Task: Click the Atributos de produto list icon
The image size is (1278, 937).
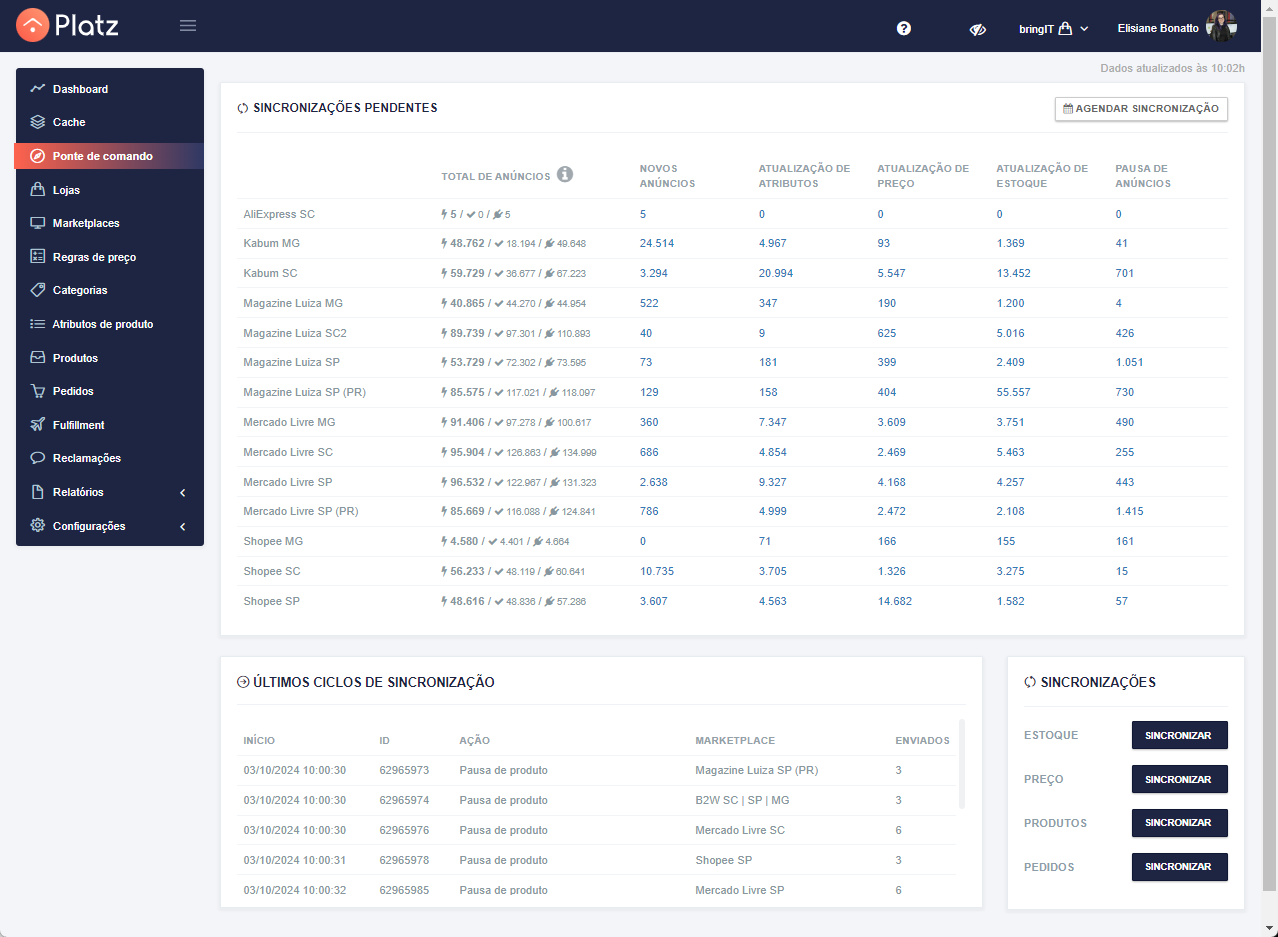Action: point(38,324)
